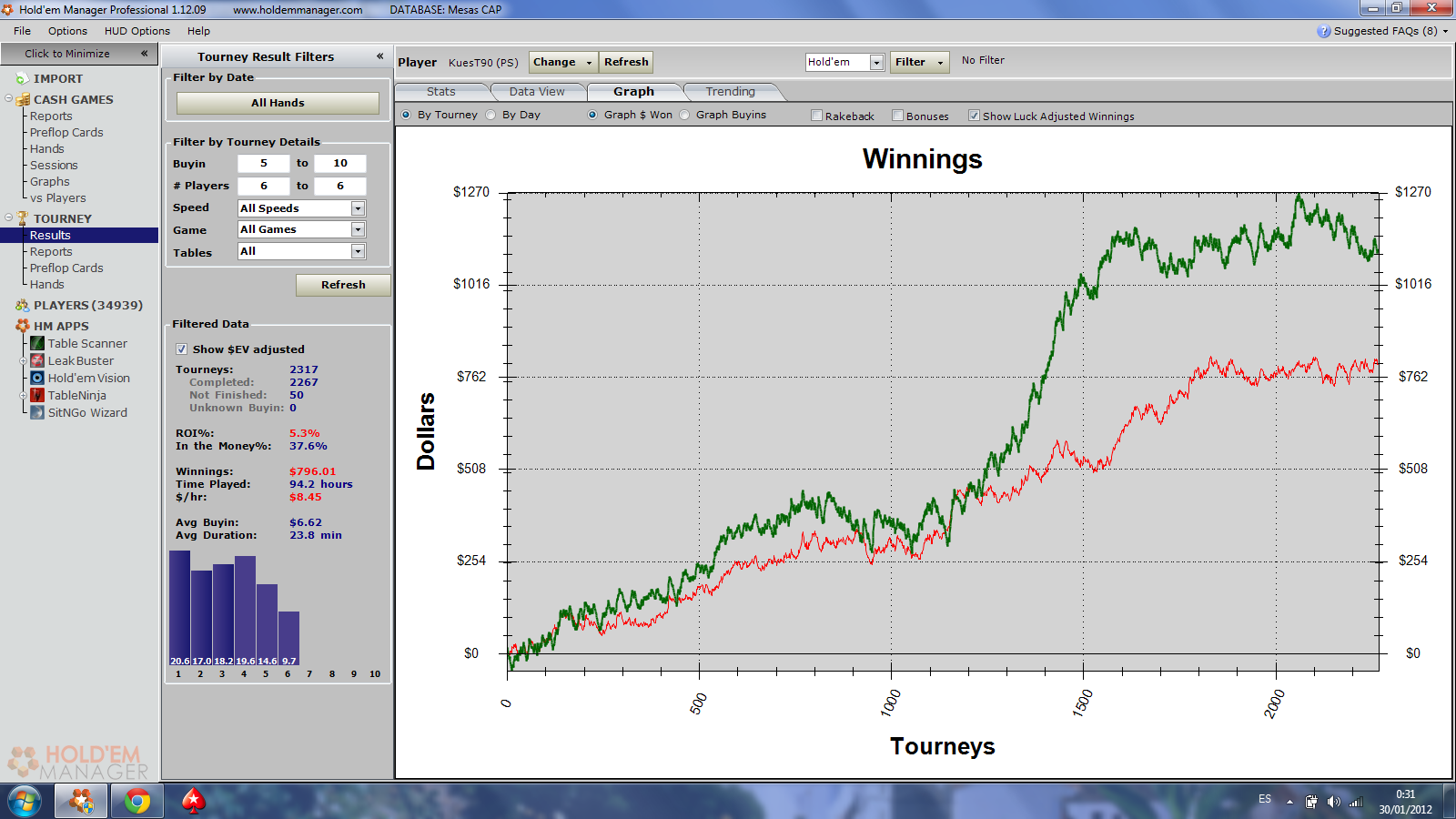Expand Suggested FAQs dropdown arrow
The image size is (1456, 819).
click(1445, 31)
